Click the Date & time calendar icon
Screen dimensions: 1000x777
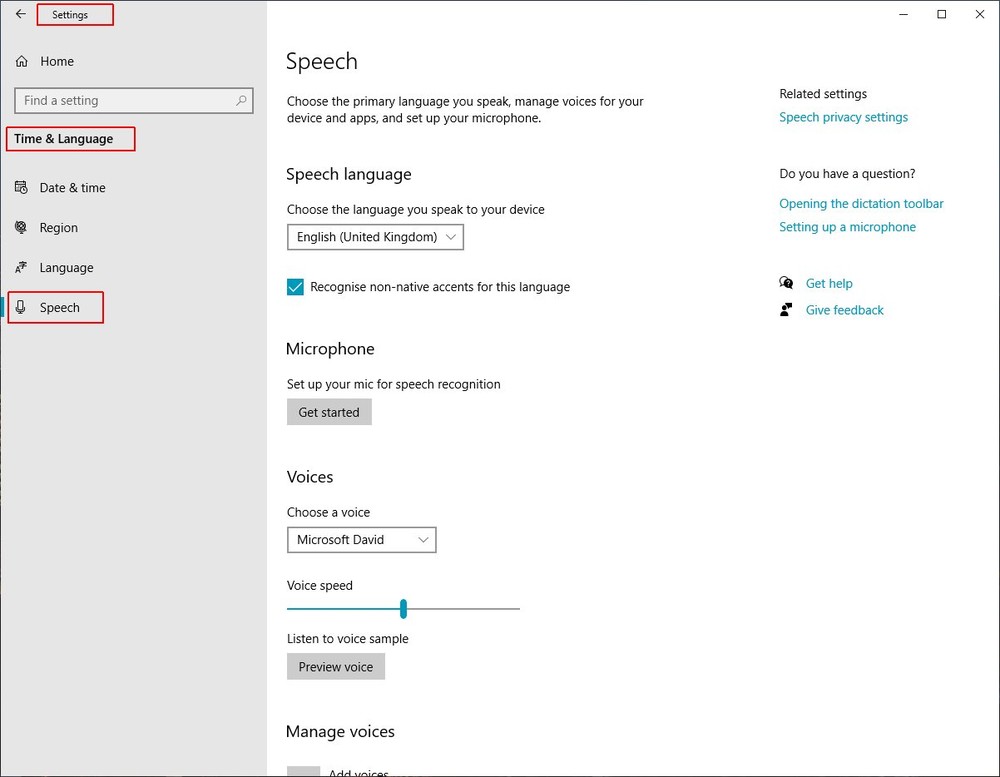click(21, 188)
